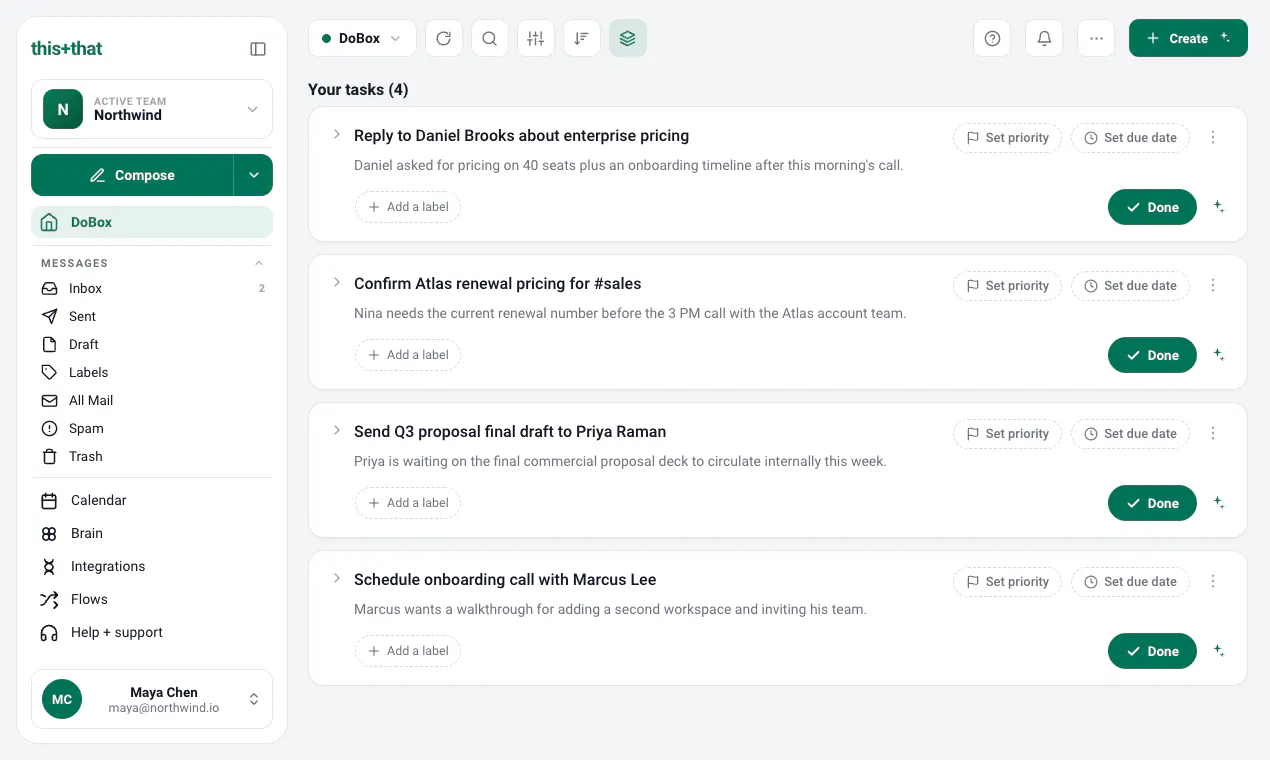Image resolution: width=1270 pixels, height=760 pixels.
Task: Open the DoBox view dropdown
Action: coord(362,39)
